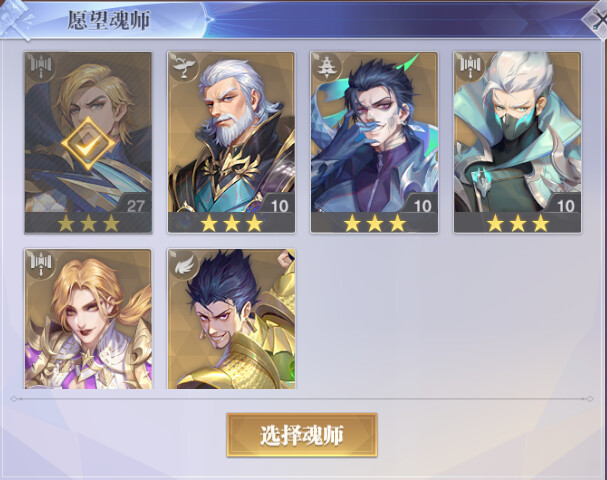Click the tower emblem on blue-haired hero card
607x480 pixels.
click(x=327, y=67)
